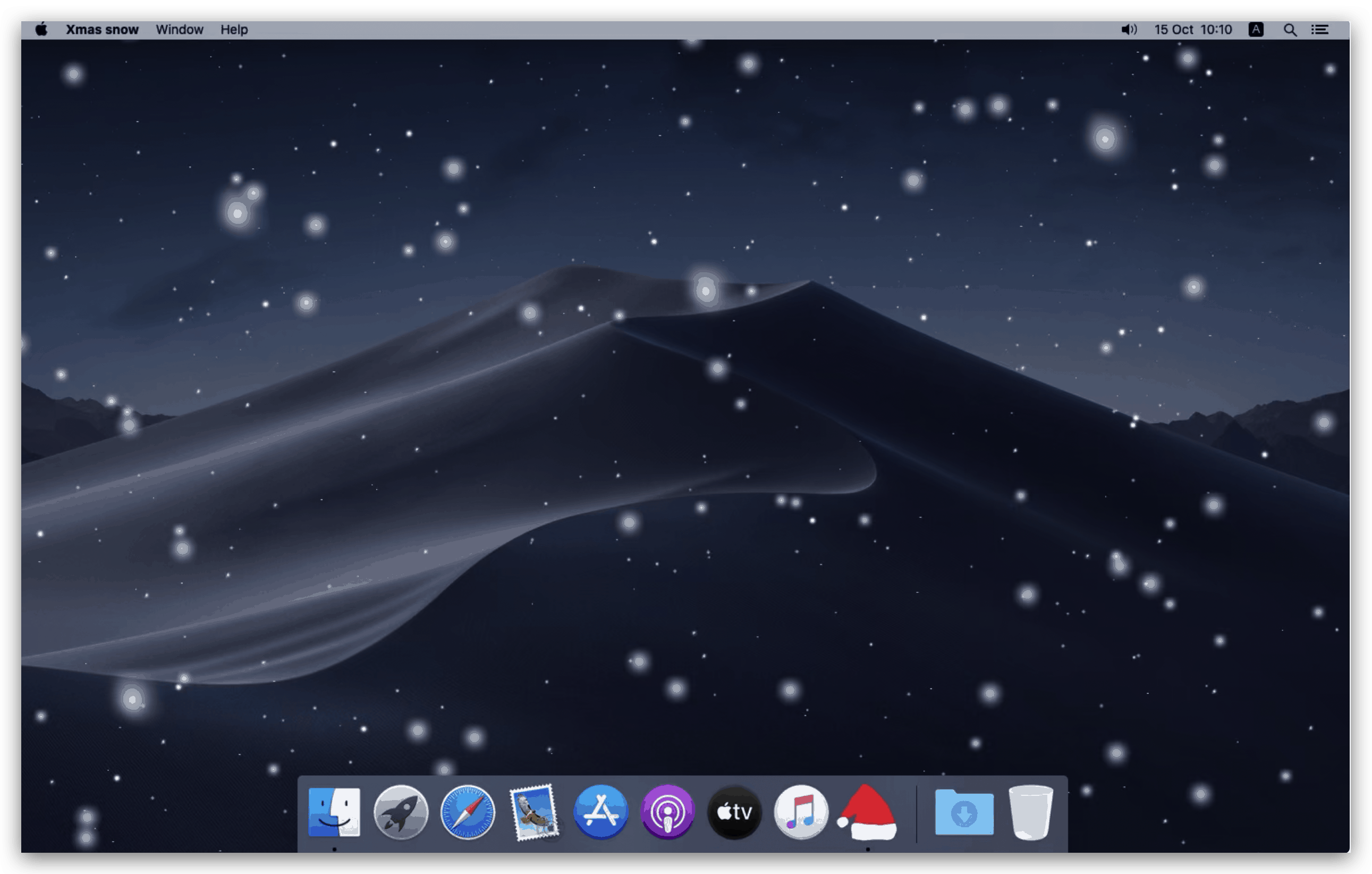Click the Santa hat Xmas snow icon
The width and height of the screenshot is (1372, 874).
click(867, 813)
